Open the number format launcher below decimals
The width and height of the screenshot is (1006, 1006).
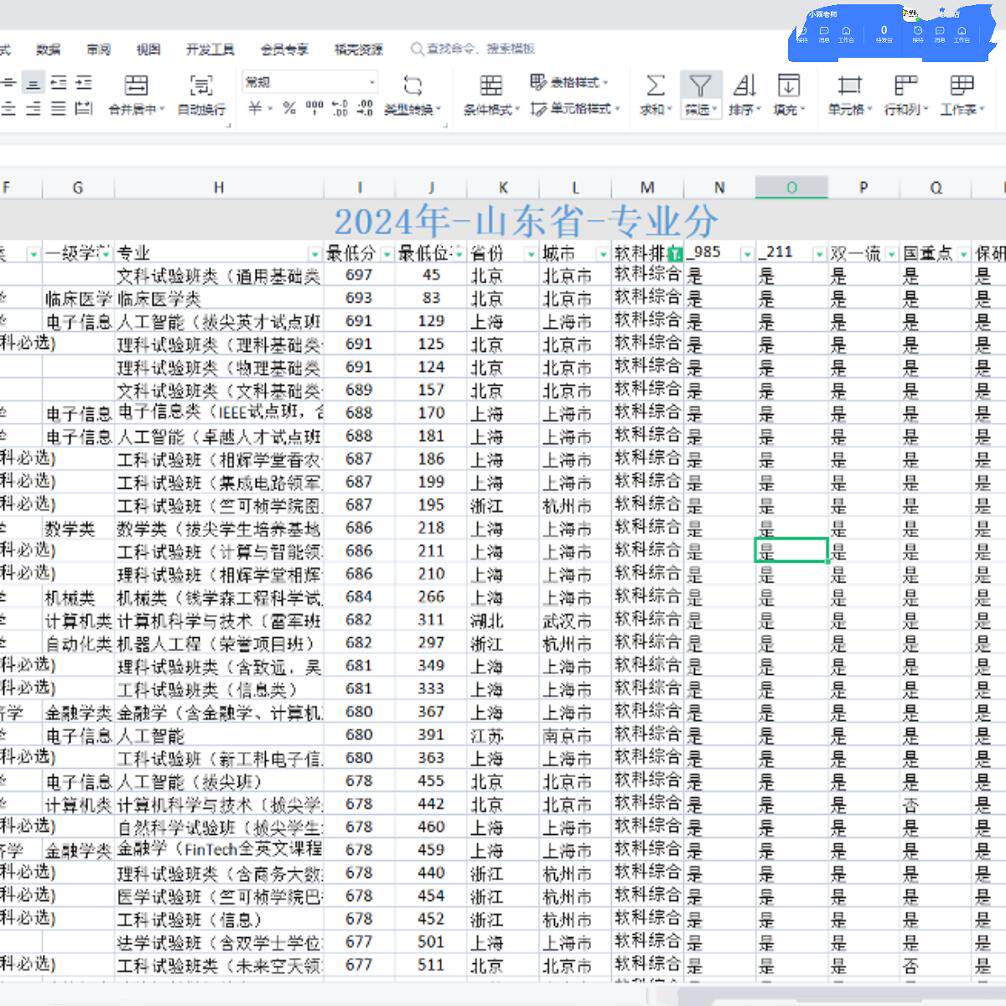[445, 126]
